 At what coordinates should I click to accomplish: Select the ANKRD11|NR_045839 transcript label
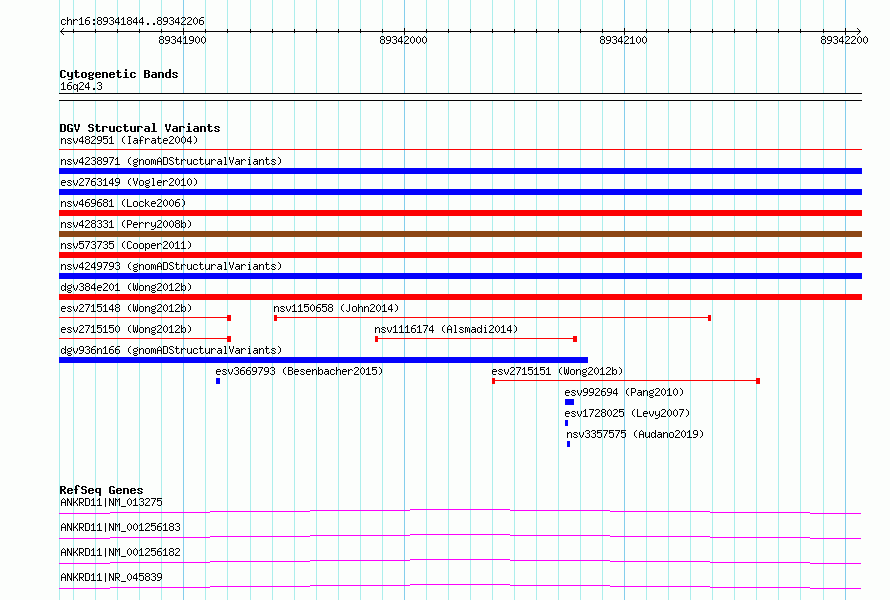click(x=111, y=577)
